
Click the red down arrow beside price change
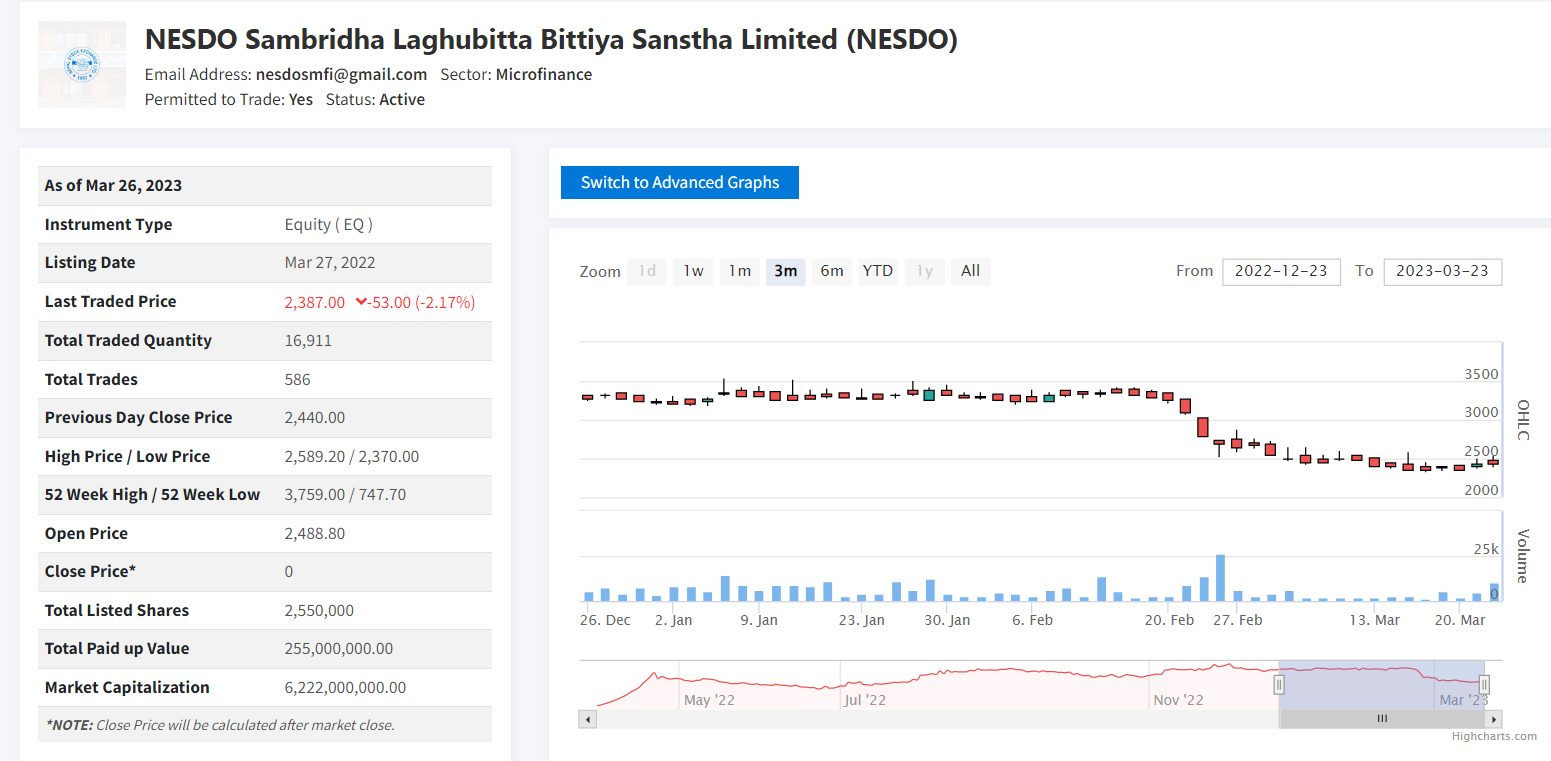pos(361,302)
